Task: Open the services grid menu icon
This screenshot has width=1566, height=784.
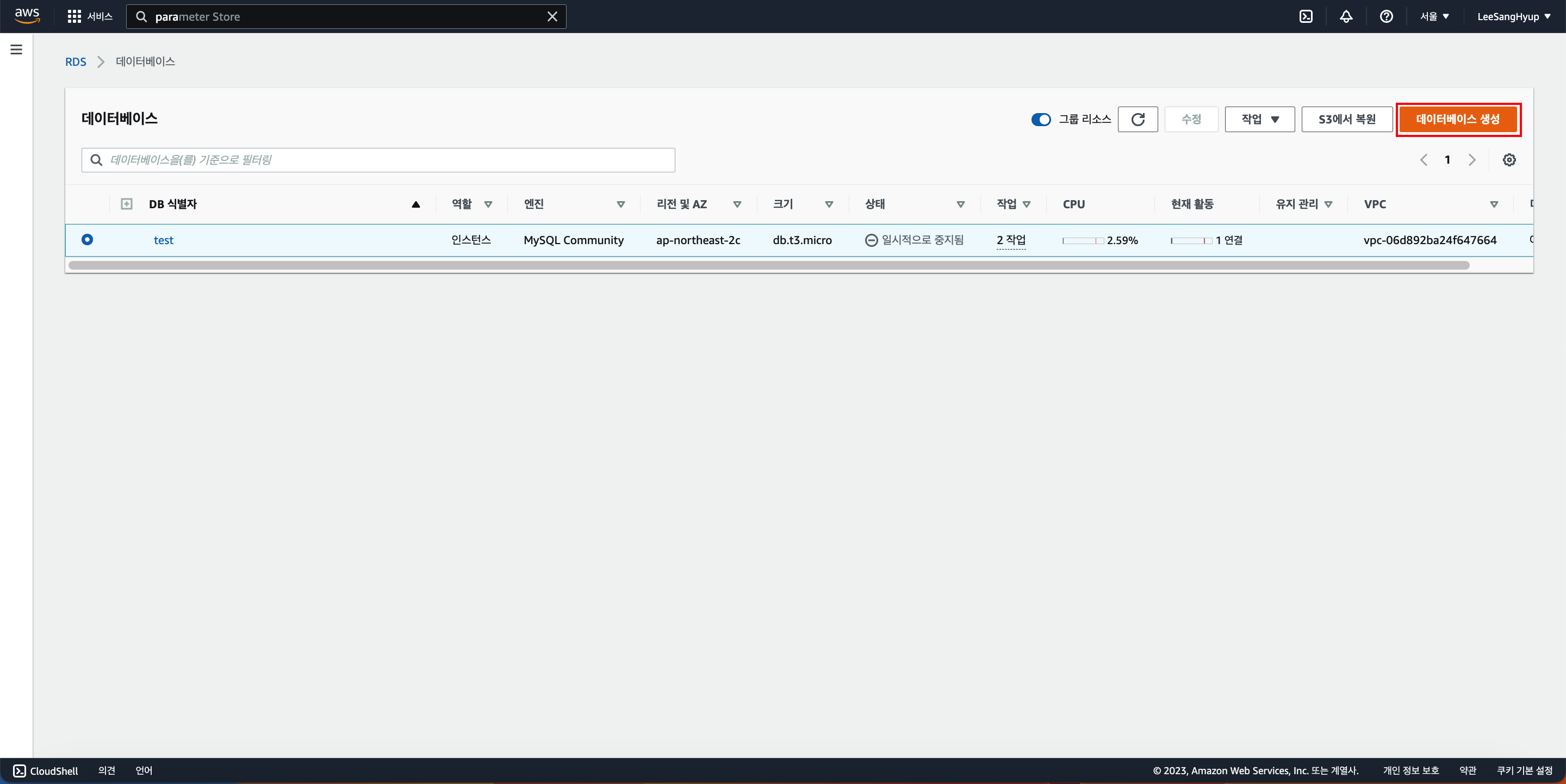Action: pyautogui.click(x=74, y=16)
